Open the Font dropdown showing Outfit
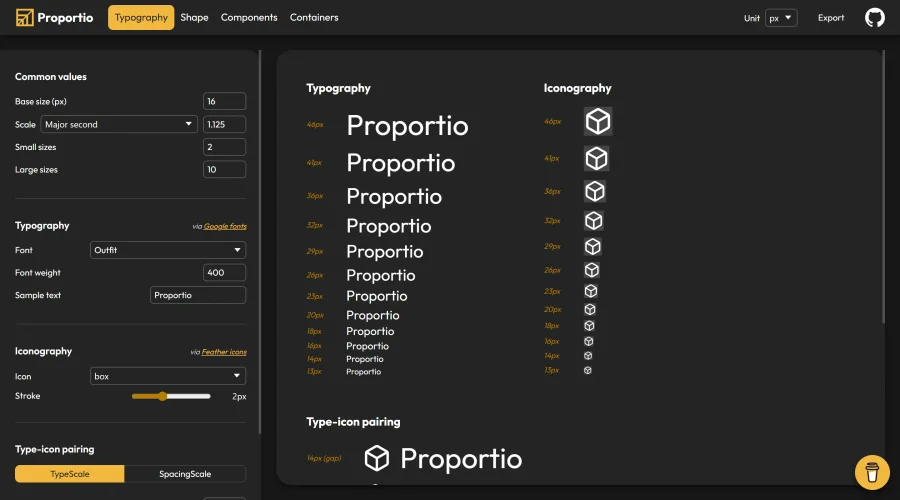Viewport: 900px width, 500px height. (x=168, y=250)
